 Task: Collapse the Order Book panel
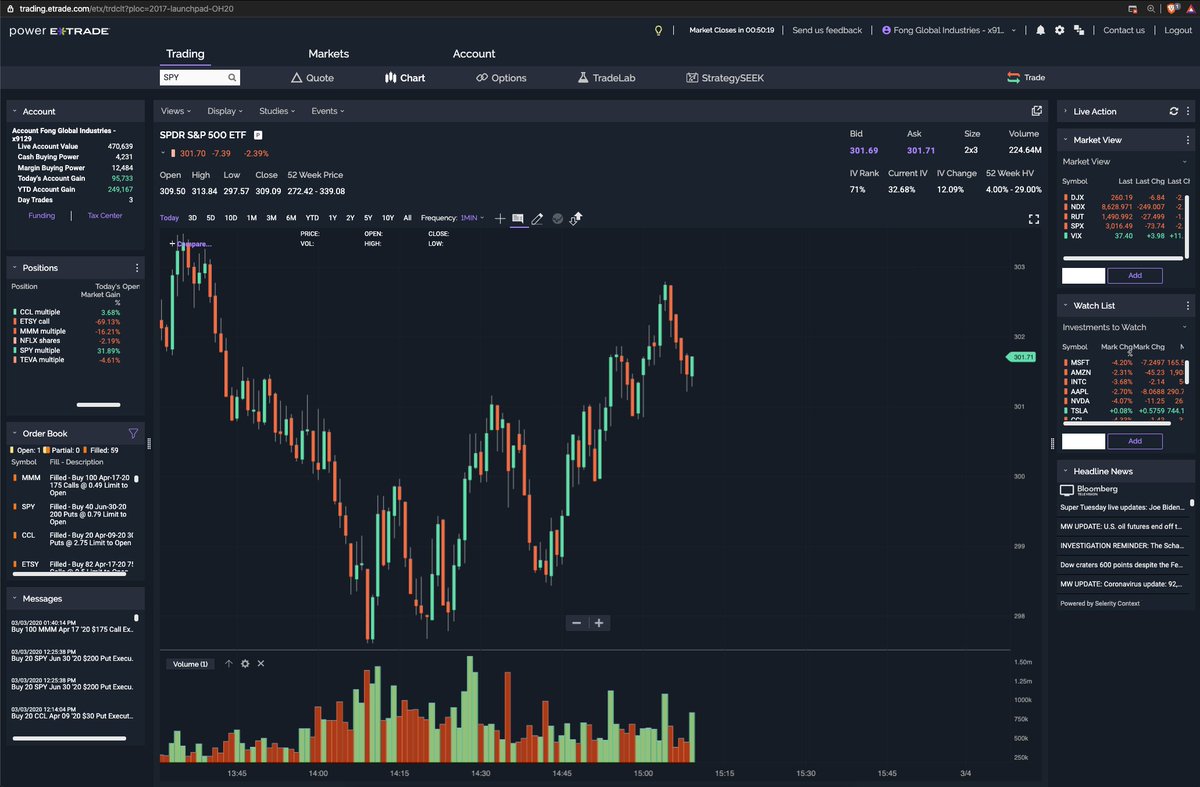click(x=15, y=434)
